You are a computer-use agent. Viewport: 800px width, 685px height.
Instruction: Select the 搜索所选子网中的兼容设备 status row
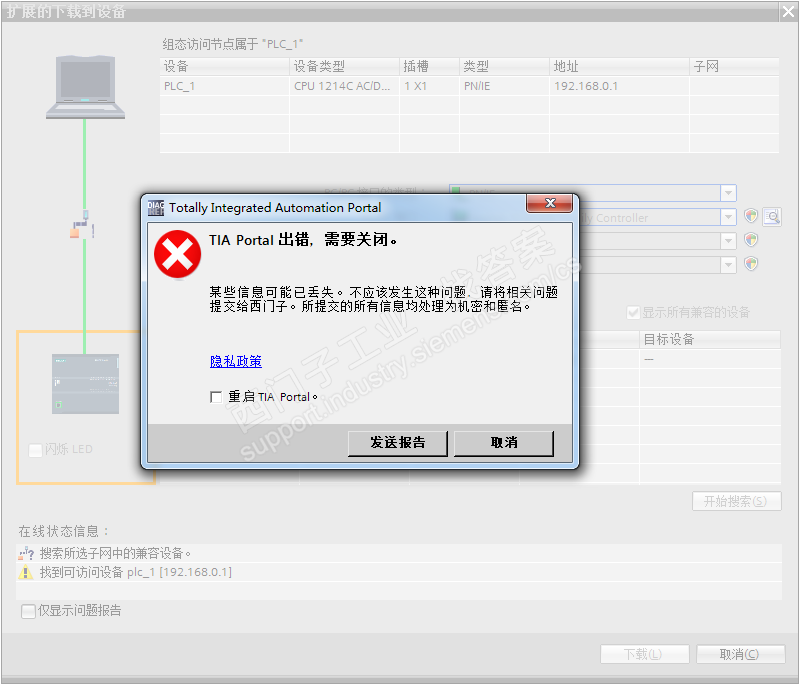(399, 553)
